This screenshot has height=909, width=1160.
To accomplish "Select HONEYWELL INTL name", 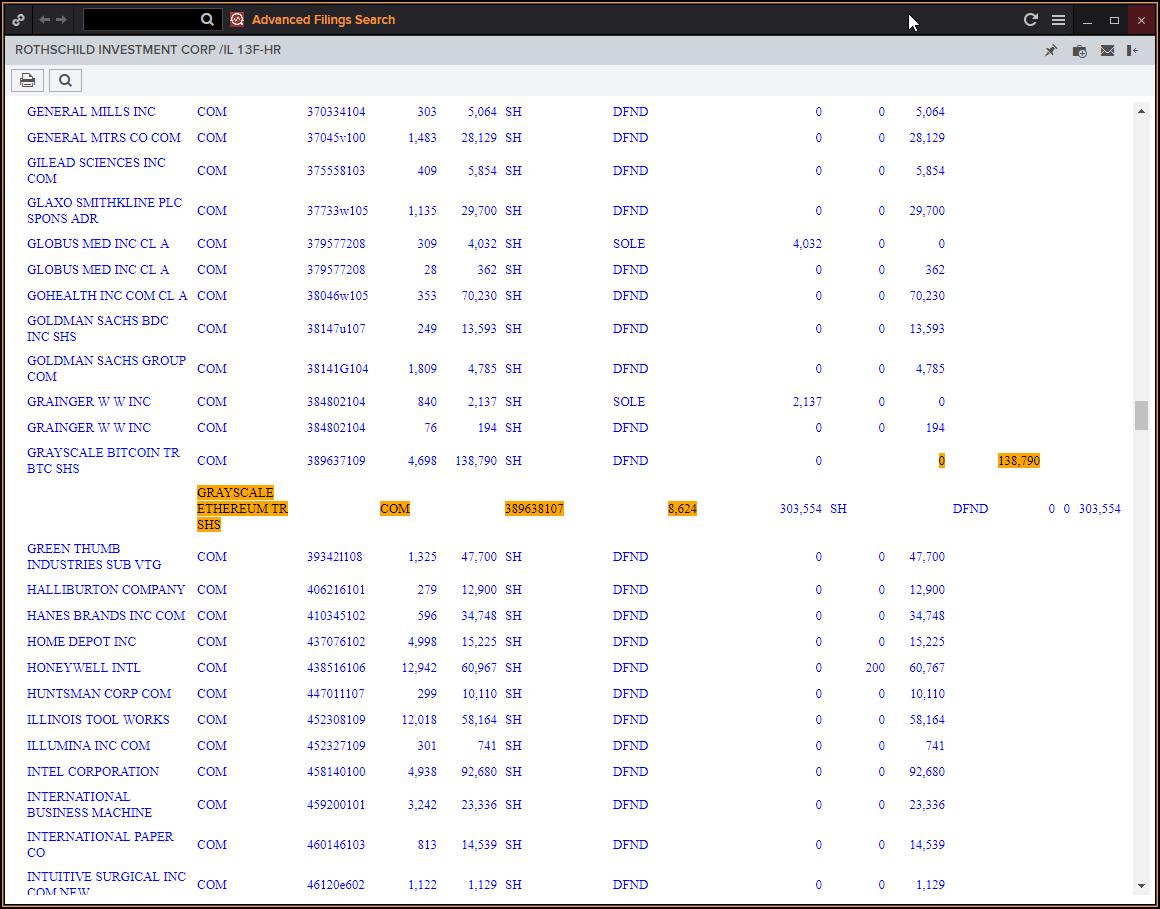I will (84, 668).
